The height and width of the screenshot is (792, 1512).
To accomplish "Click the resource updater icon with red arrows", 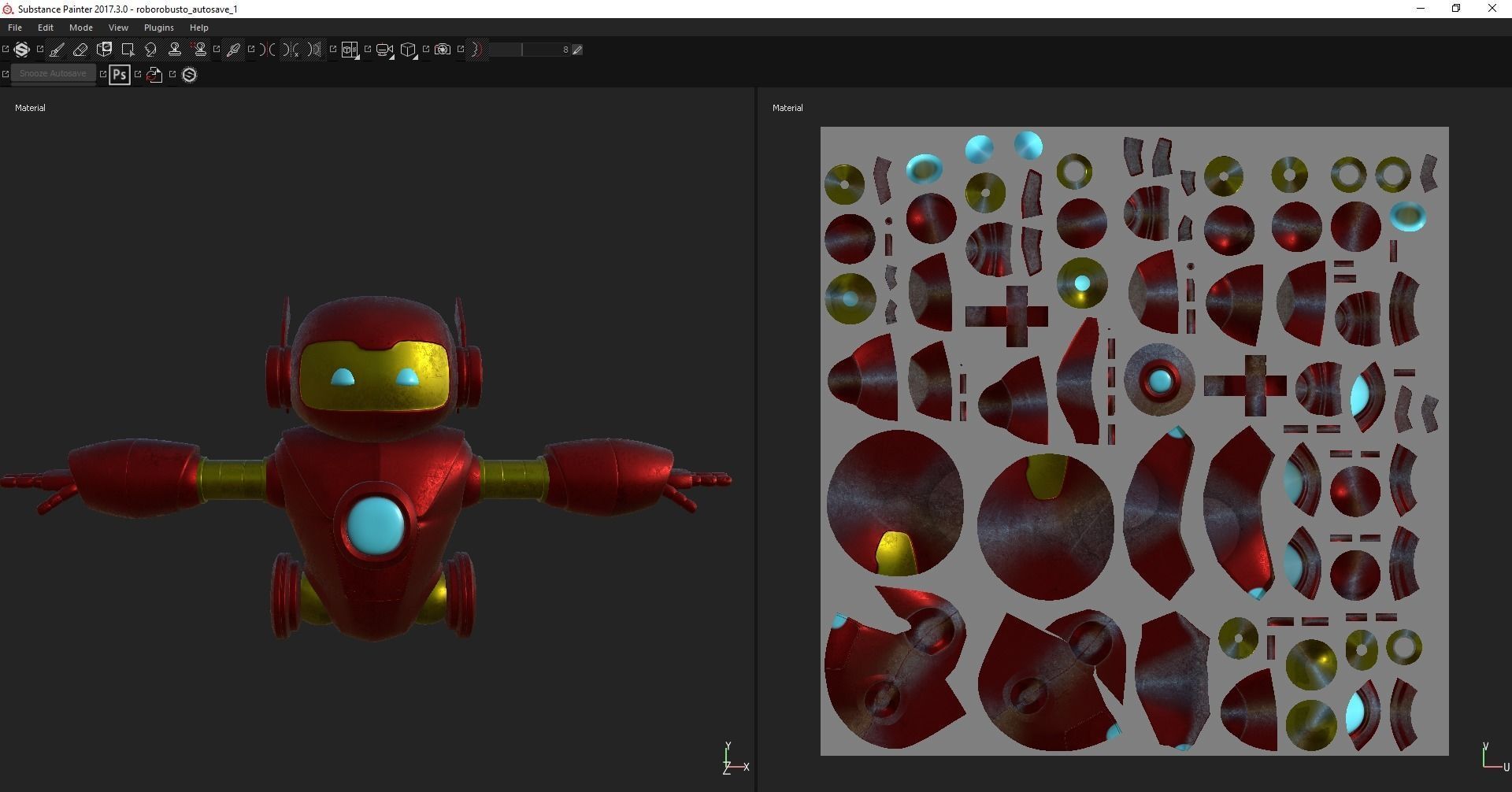I will tap(154, 75).
